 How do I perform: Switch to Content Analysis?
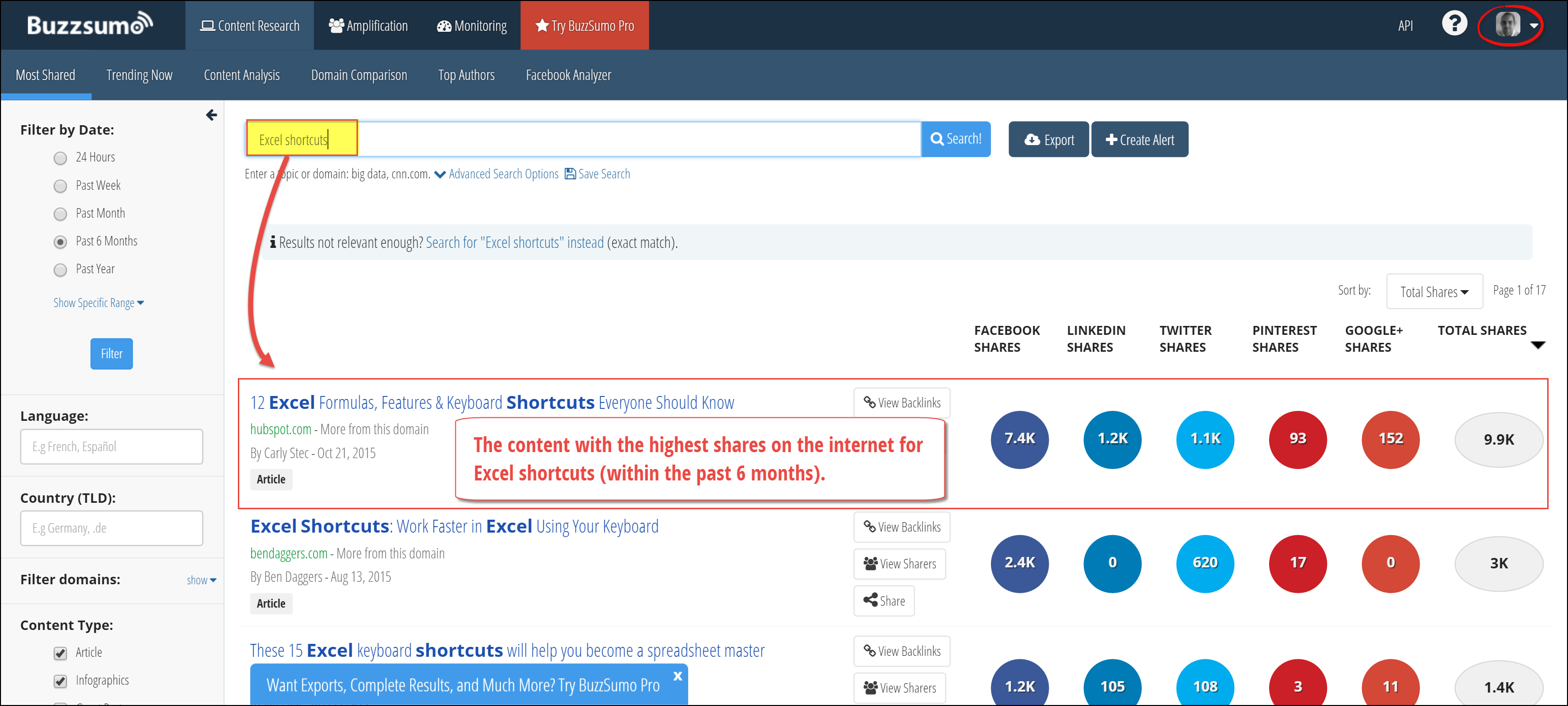[242, 75]
